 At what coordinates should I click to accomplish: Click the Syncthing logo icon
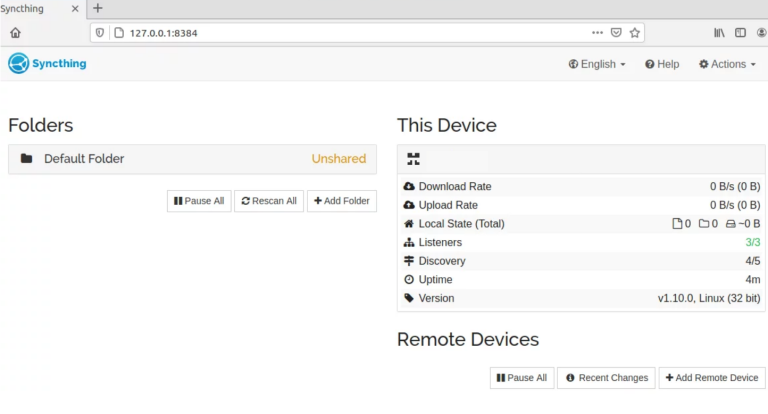[x=19, y=63]
